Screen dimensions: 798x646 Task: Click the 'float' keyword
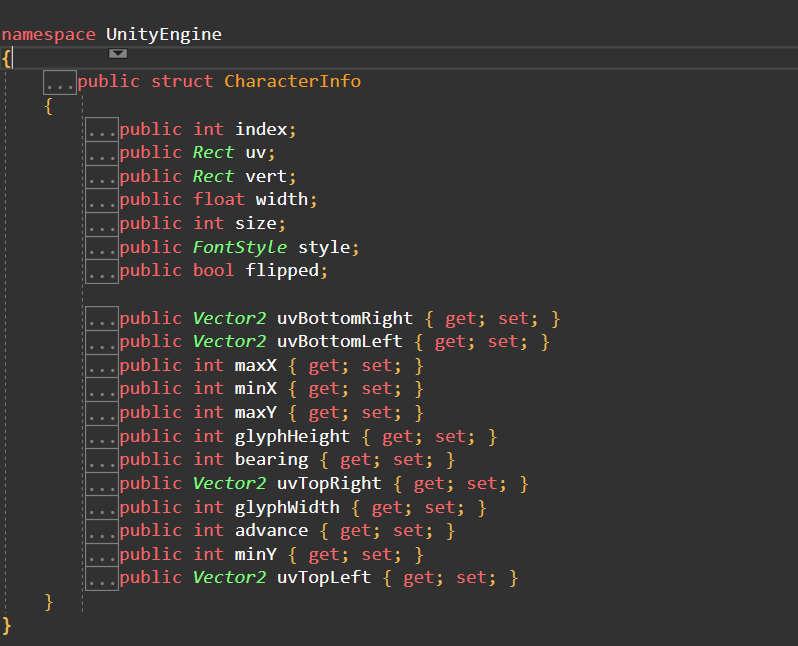[219, 200]
